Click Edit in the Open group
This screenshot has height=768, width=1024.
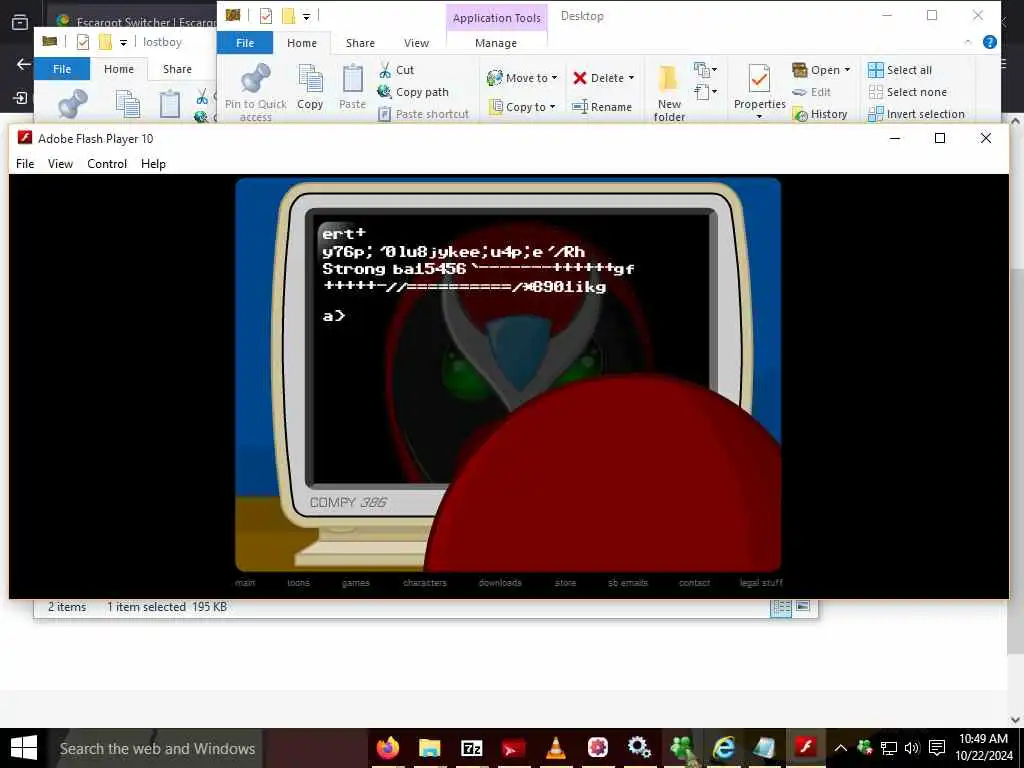[x=812, y=92]
